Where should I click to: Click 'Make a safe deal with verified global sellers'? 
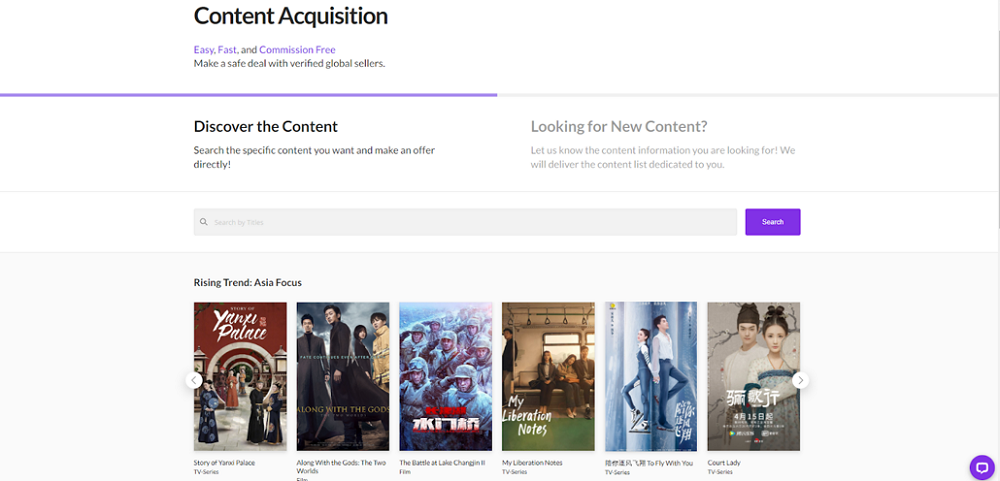(x=290, y=63)
